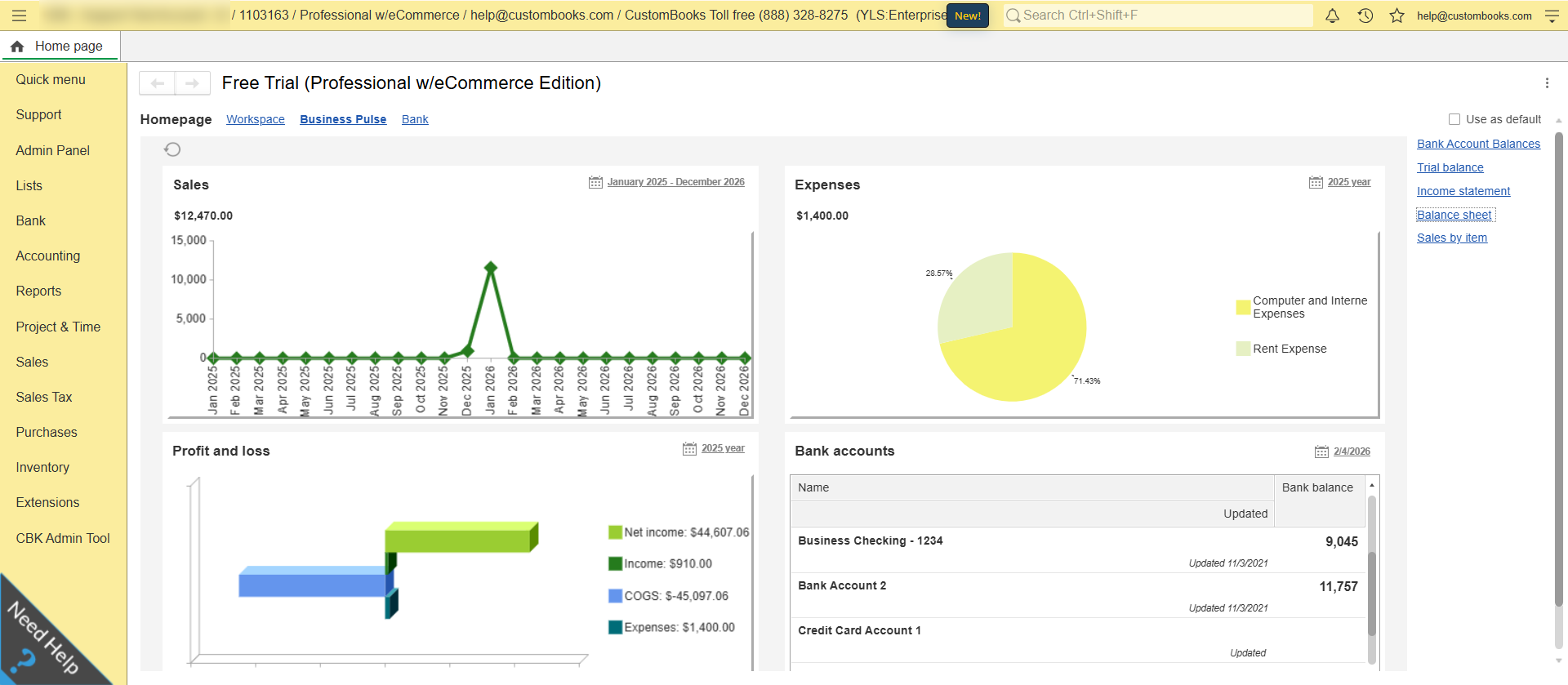This screenshot has width=1568, height=685.
Task: Click the notifications bell icon
Action: (x=1332, y=16)
